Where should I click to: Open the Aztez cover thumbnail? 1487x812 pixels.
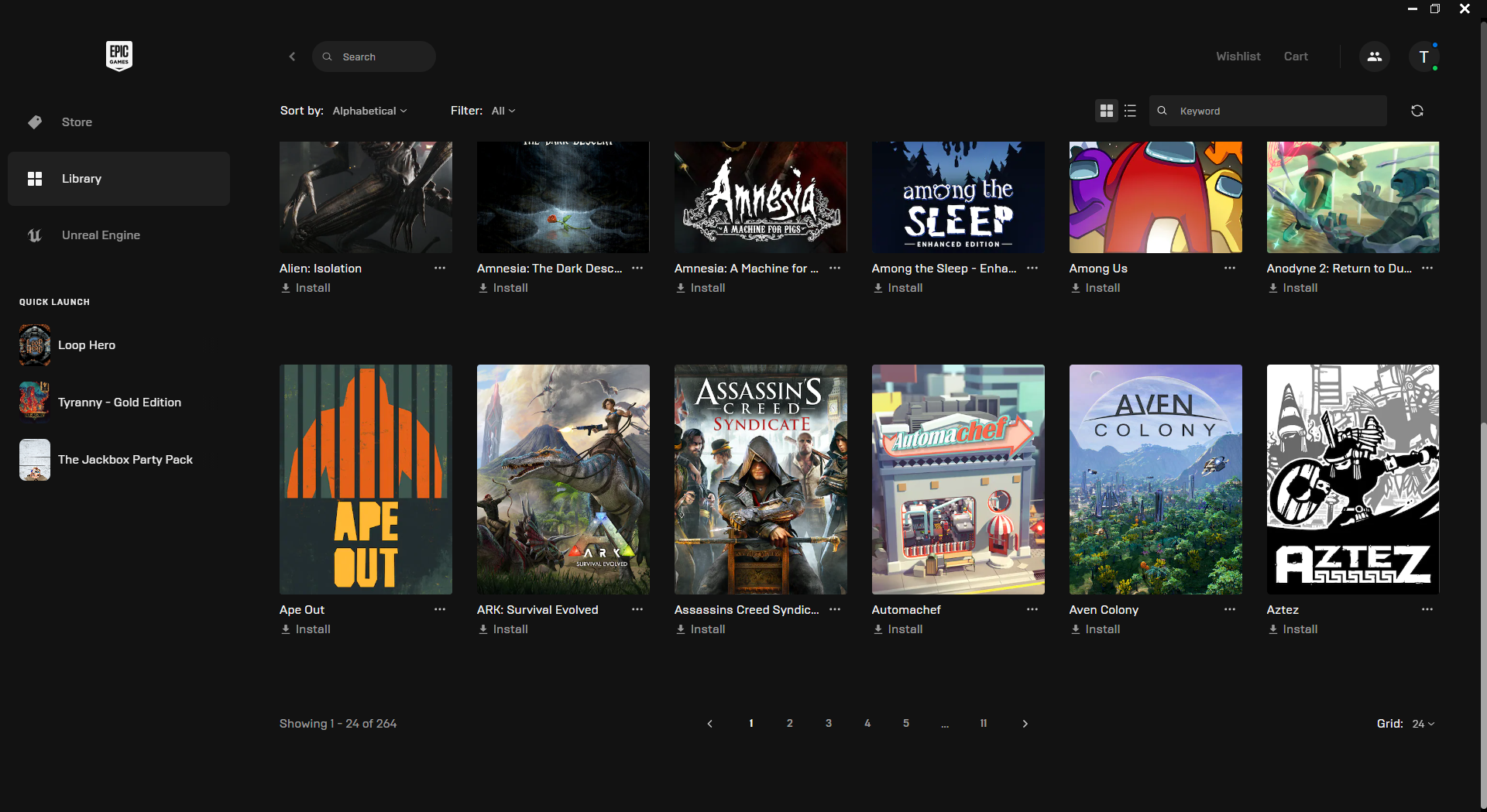[1353, 479]
